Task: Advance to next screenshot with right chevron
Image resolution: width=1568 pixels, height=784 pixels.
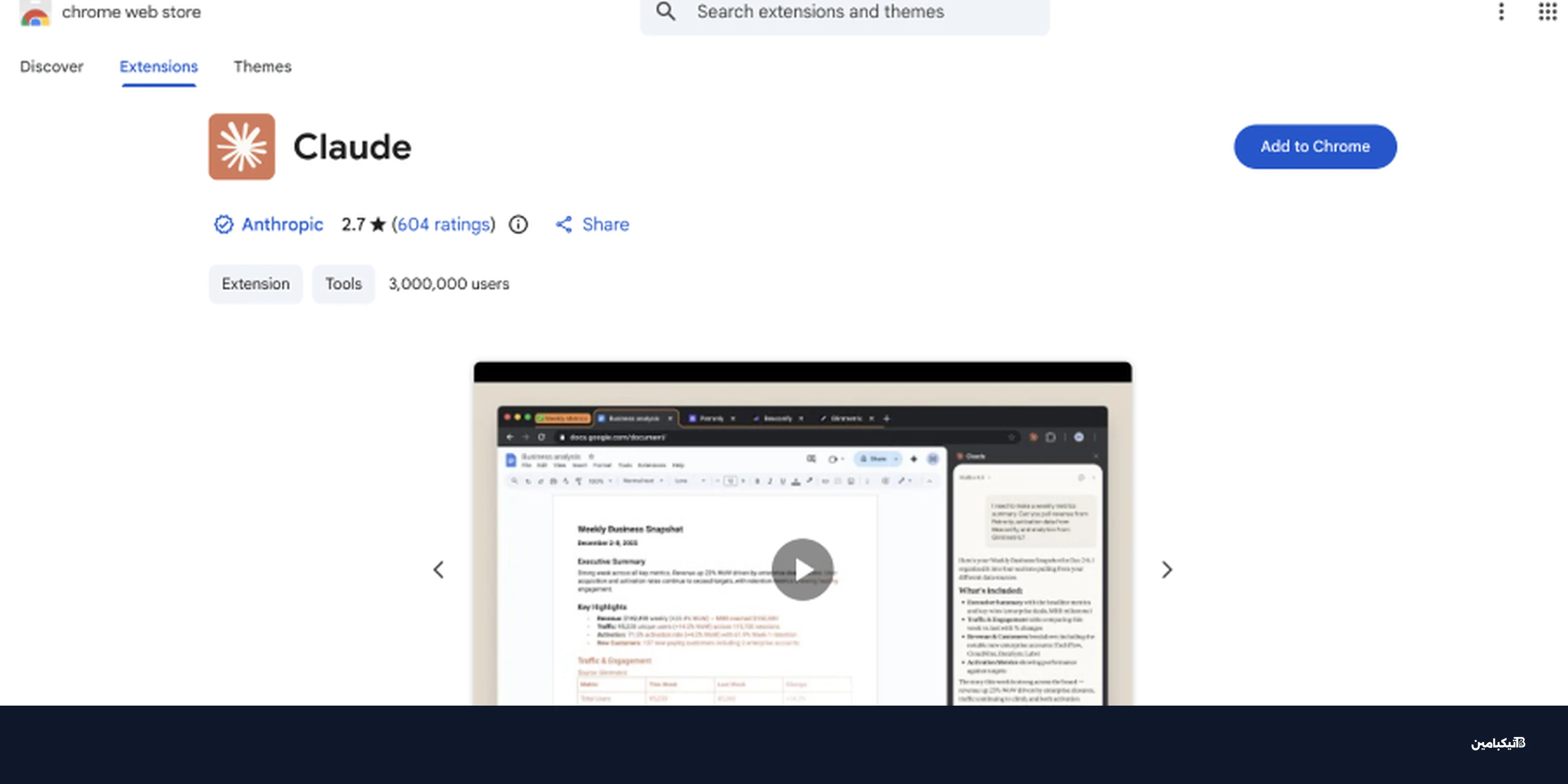Action: click(x=1166, y=570)
